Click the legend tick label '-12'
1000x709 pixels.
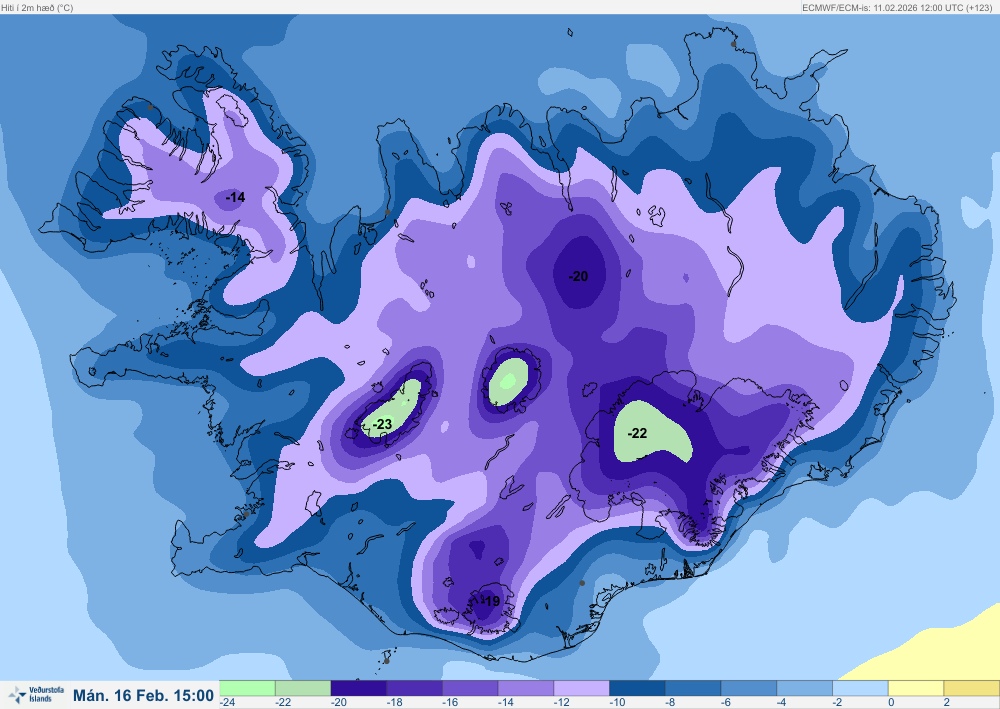click(x=561, y=702)
